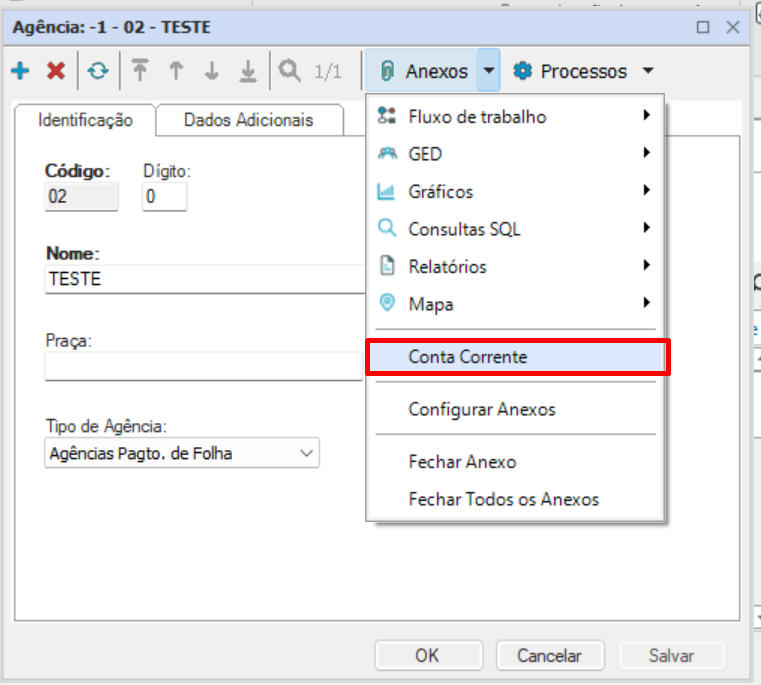Viewport: 761px width, 685px height.
Task: Delete the record with the red X icon
Action: (56, 71)
